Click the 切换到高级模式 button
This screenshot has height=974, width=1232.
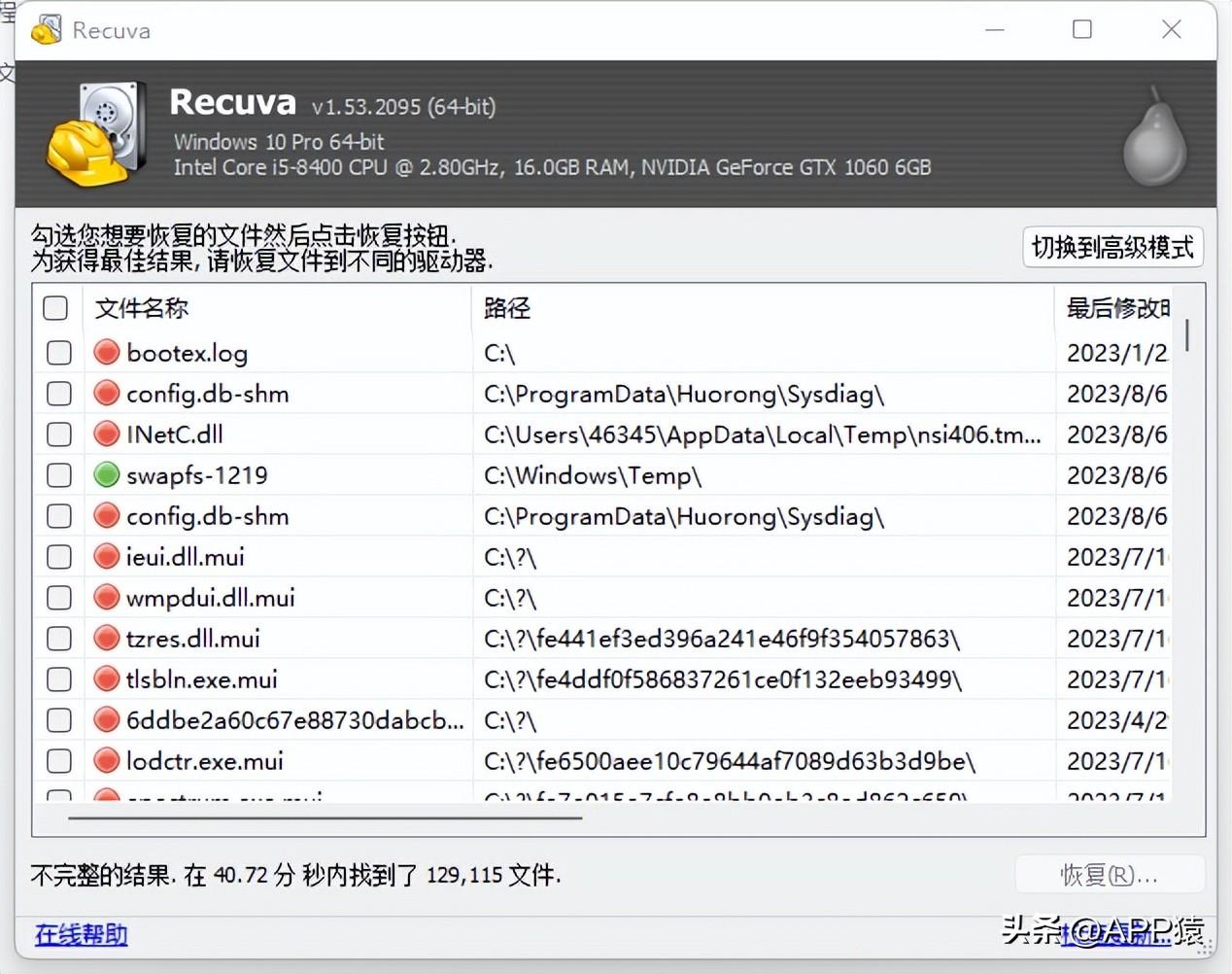coord(1113,247)
